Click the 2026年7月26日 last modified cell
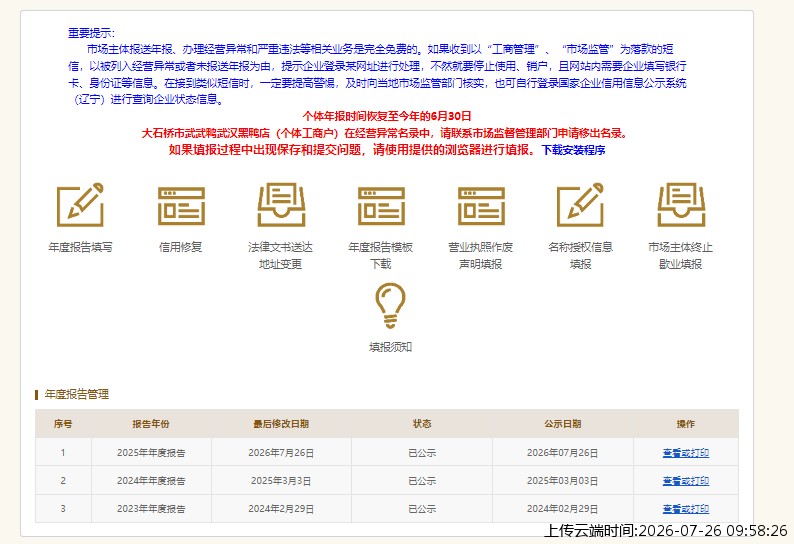 coord(281,453)
